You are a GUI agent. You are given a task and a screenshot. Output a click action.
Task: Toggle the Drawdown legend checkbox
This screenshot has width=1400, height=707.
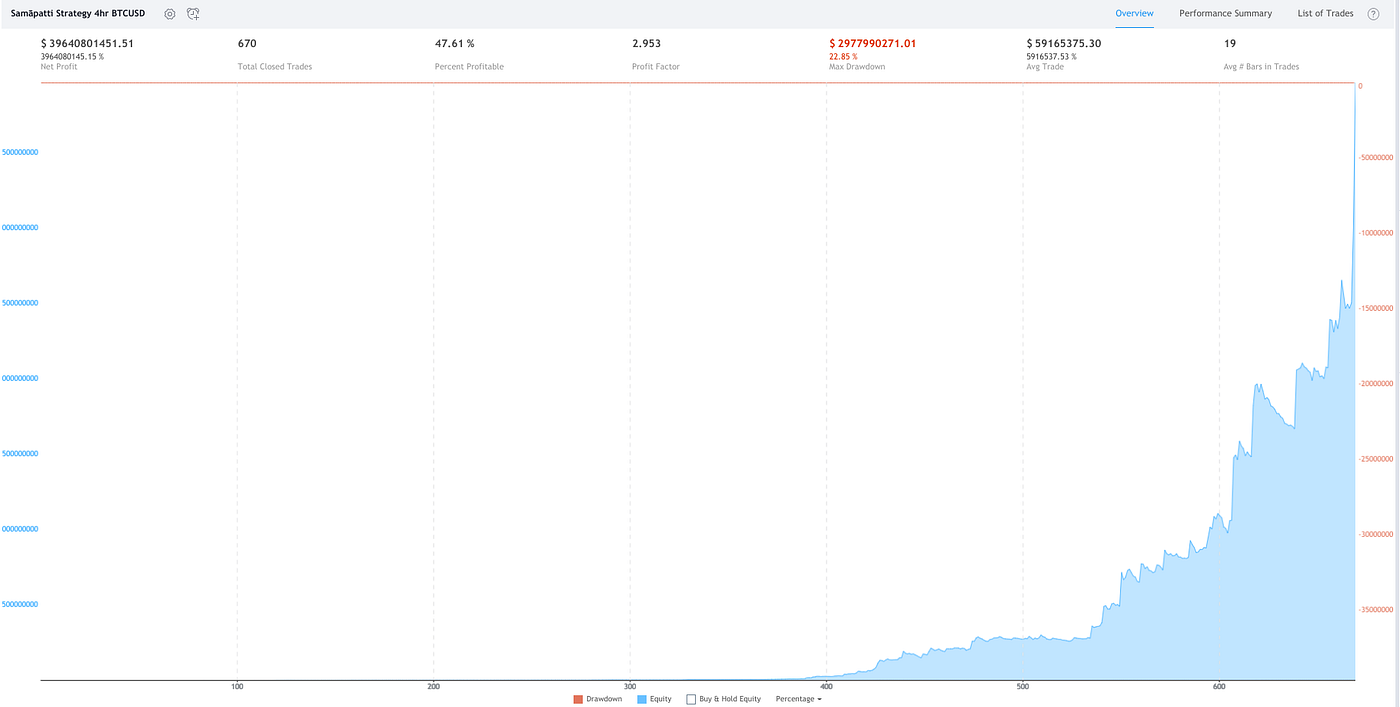tap(578, 699)
